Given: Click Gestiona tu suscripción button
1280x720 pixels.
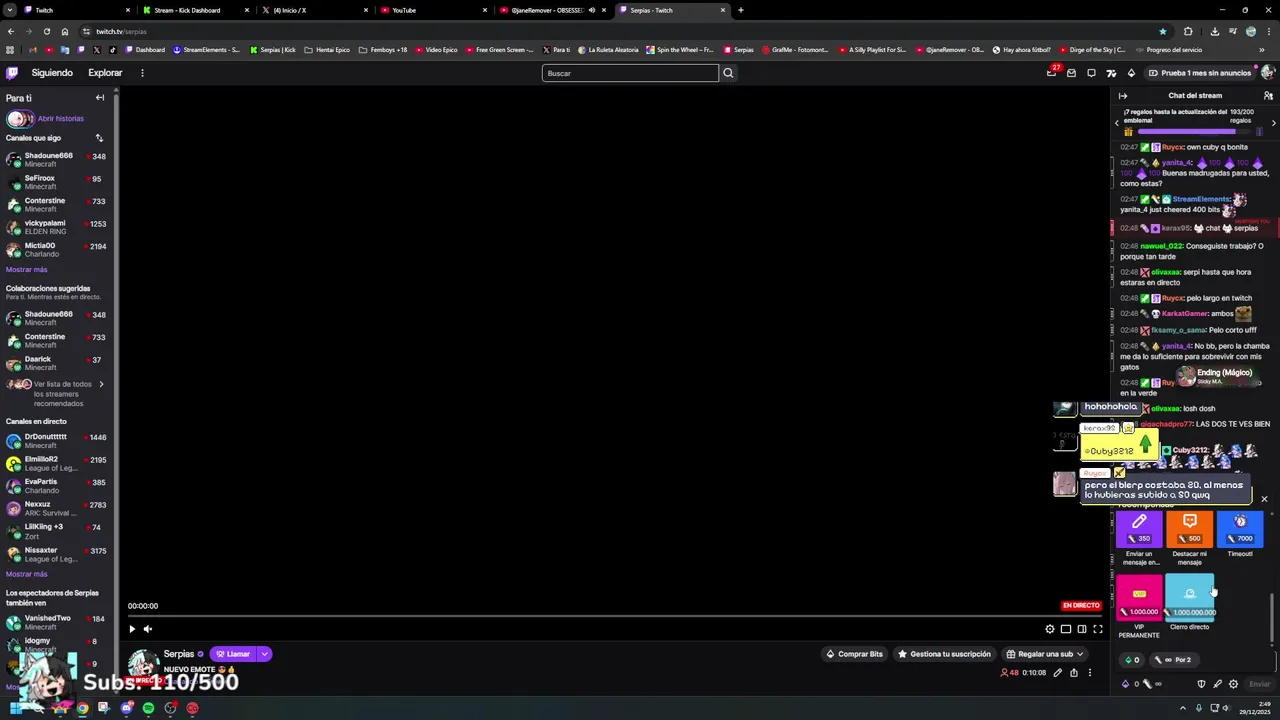Looking at the screenshot, I should point(944,654).
